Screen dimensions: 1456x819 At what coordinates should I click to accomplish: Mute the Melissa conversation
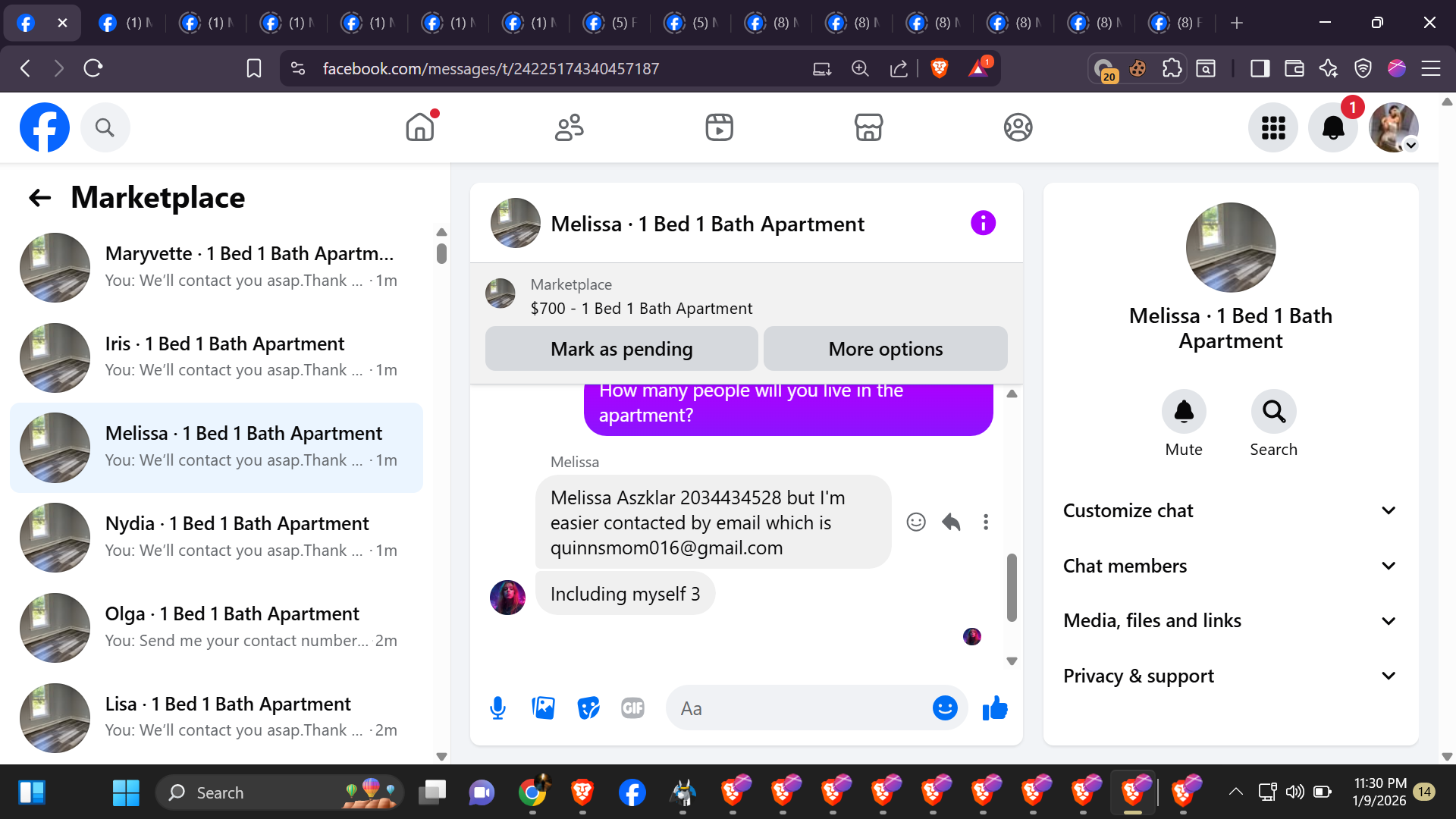[x=1183, y=412]
